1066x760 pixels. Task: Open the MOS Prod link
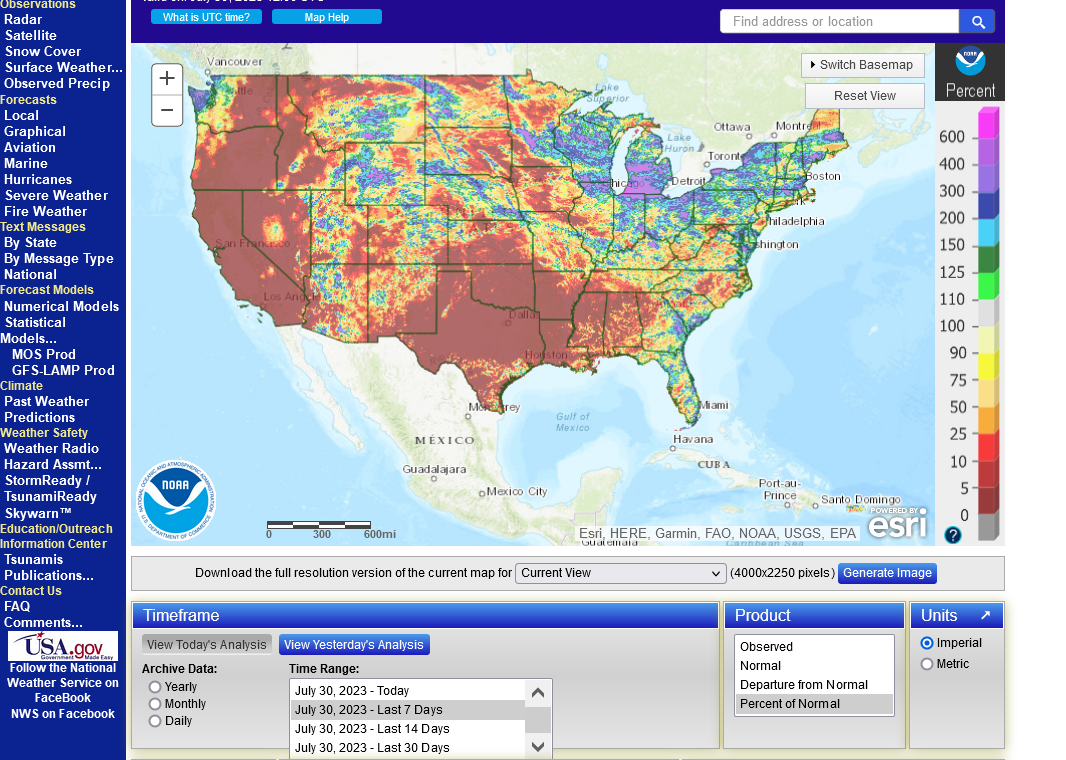click(44, 354)
